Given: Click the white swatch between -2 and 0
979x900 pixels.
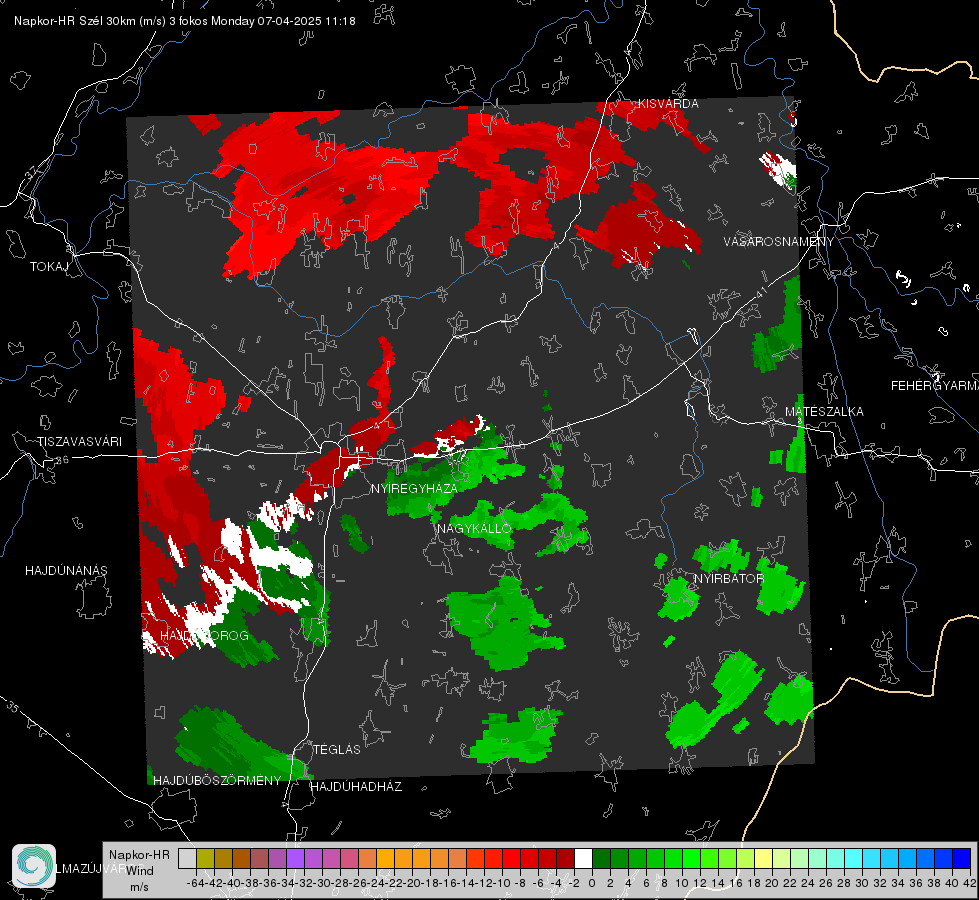Looking at the screenshot, I should pyautogui.click(x=583, y=858).
